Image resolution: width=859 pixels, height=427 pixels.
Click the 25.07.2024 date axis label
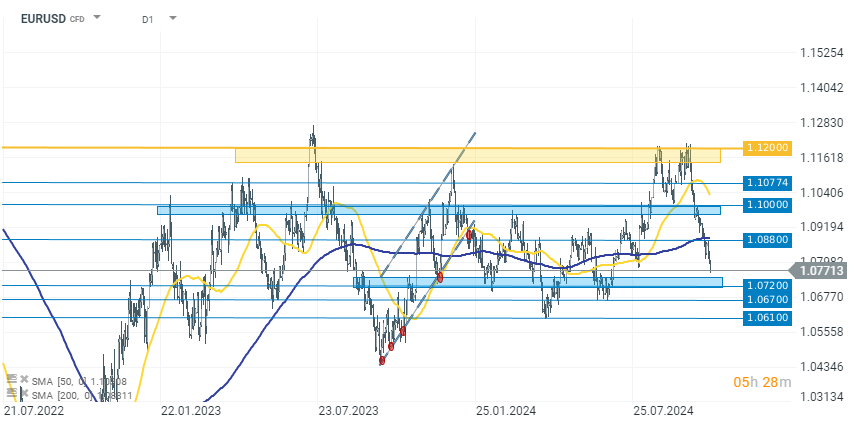[663, 411]
